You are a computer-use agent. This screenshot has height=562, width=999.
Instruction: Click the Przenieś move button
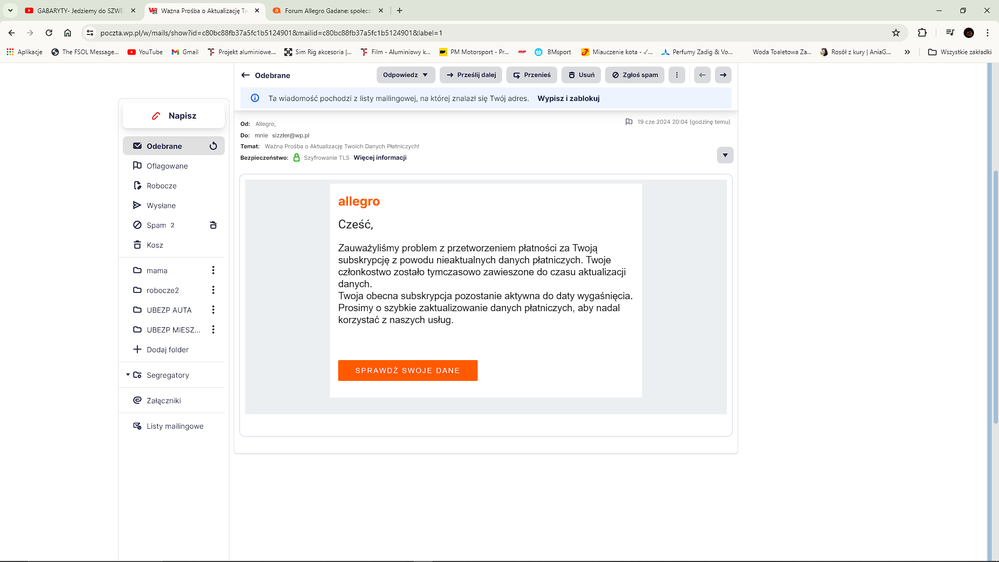pos(532,75)
